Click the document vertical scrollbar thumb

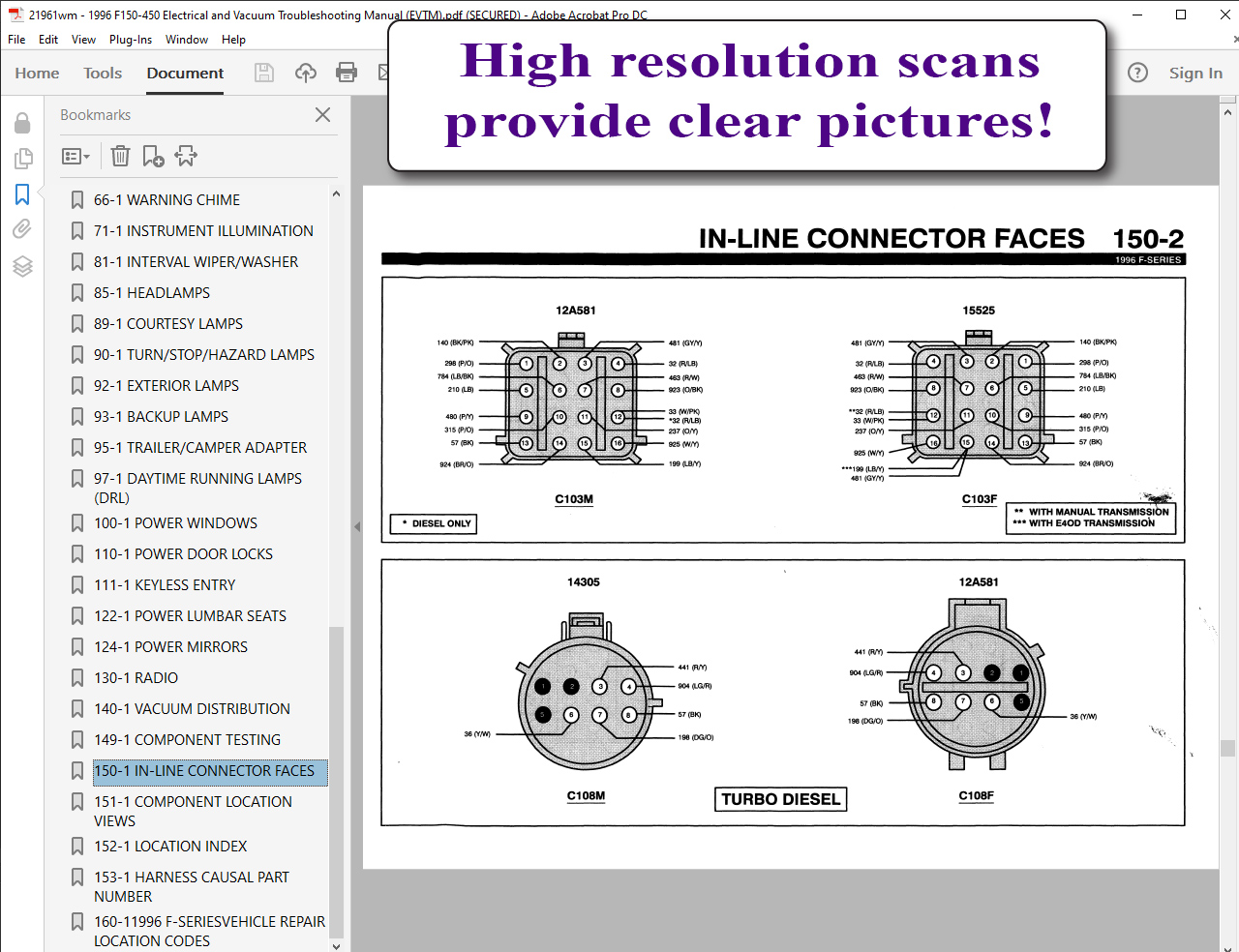(x=1228, y=748)
